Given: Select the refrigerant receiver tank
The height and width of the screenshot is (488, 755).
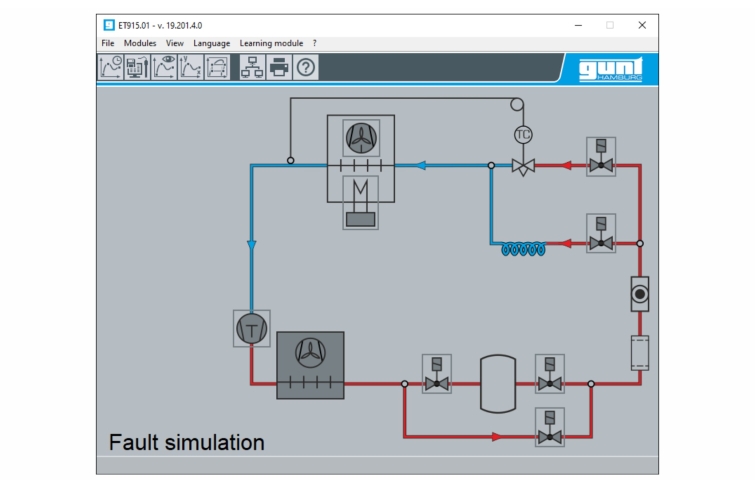Looking at the screenshot, I should 498,384.
